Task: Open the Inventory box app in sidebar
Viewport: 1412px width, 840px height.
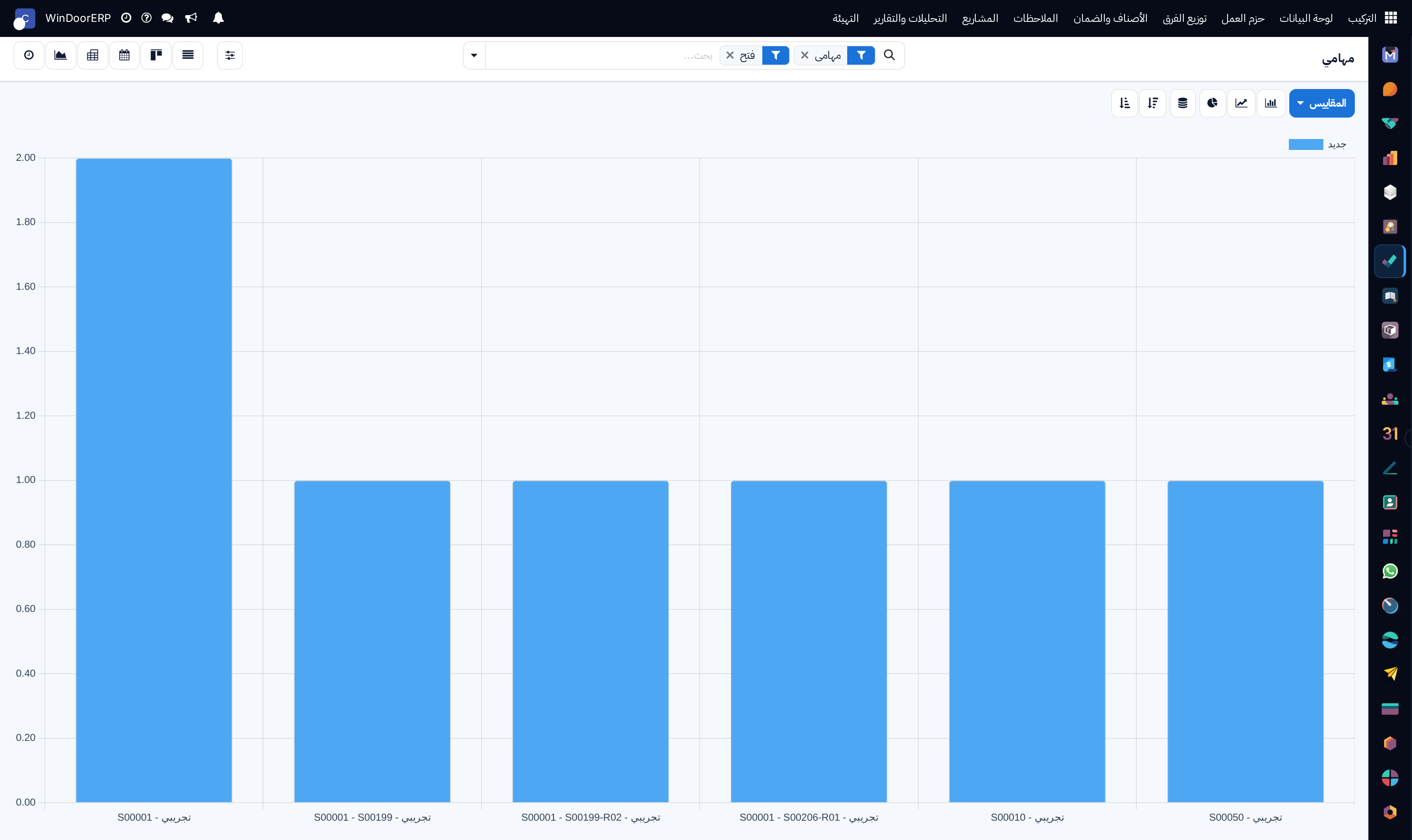Action: point(1390,330)
